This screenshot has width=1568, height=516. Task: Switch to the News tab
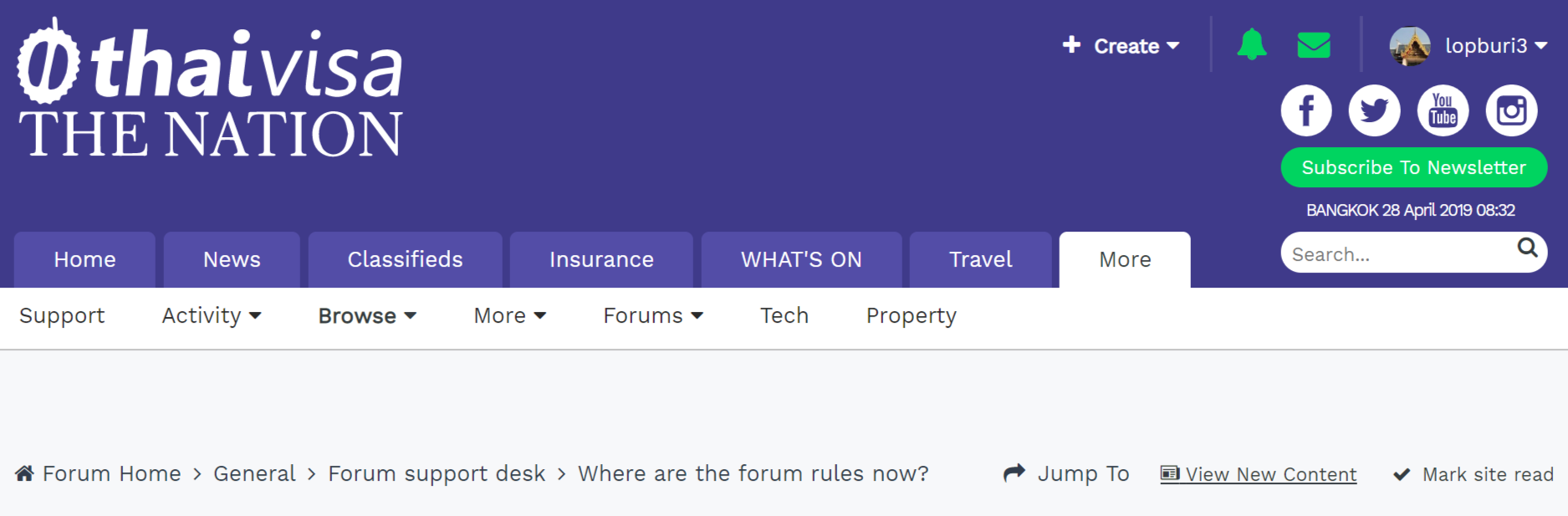(232, 259)
